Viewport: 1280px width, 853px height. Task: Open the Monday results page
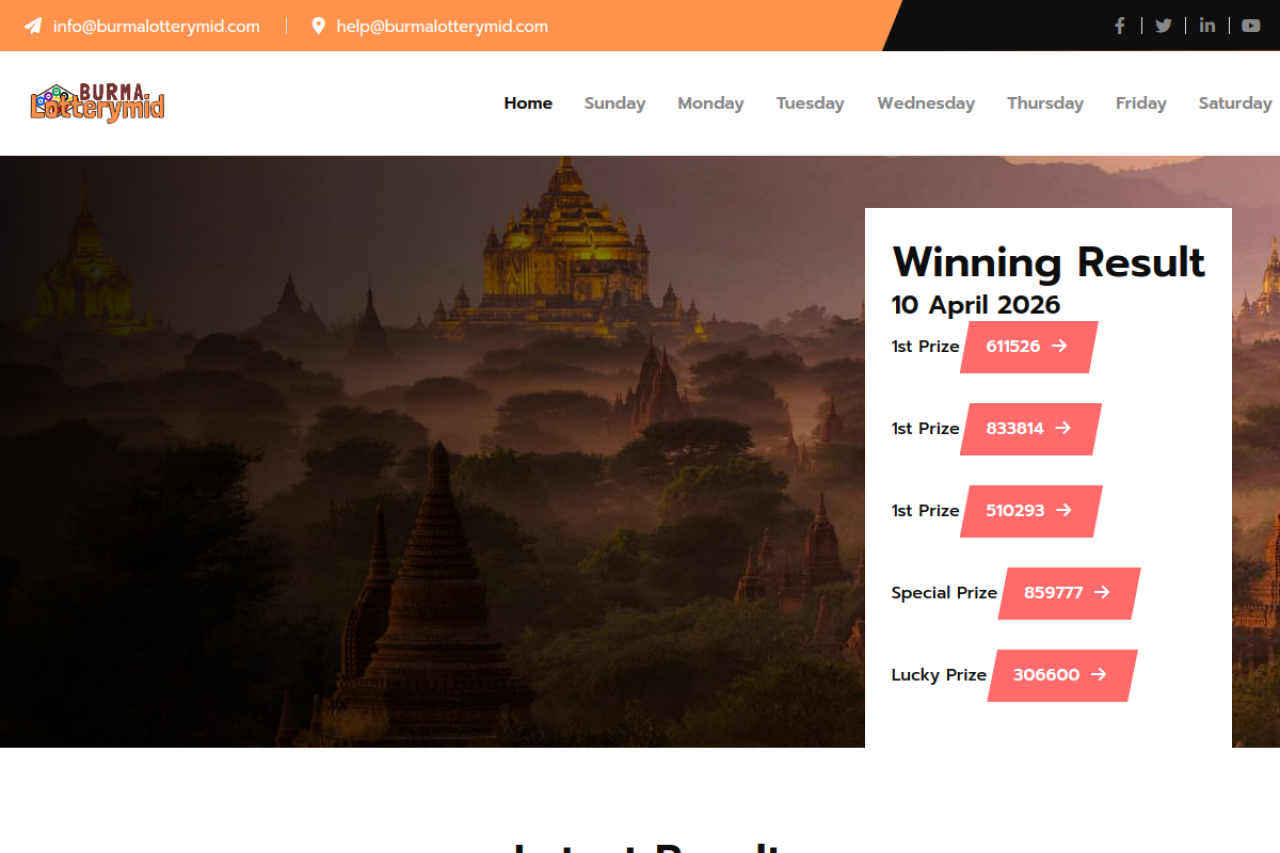711,103
